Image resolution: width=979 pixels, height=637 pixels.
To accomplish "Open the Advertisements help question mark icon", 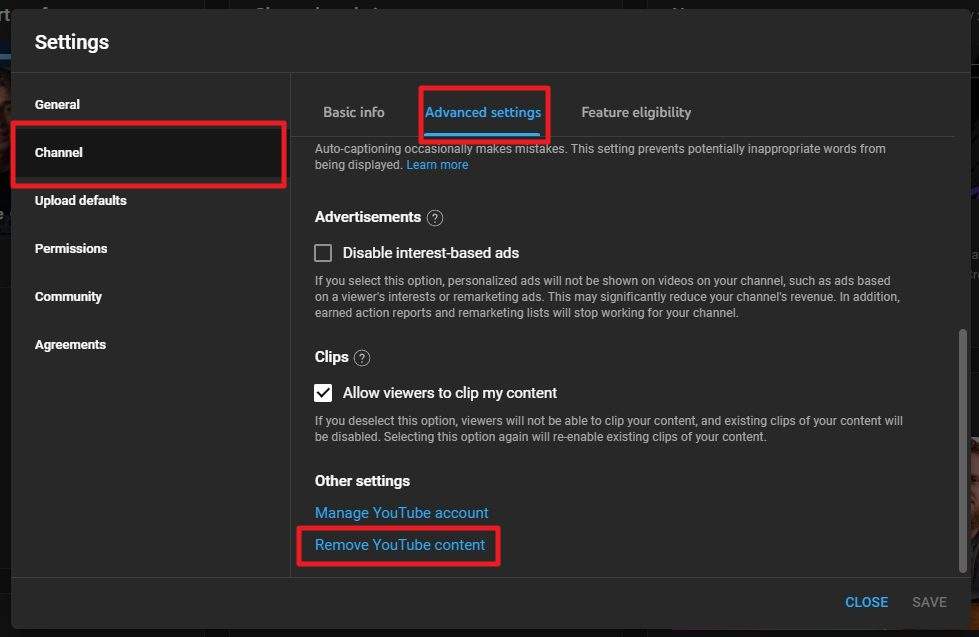I will 435,218.
